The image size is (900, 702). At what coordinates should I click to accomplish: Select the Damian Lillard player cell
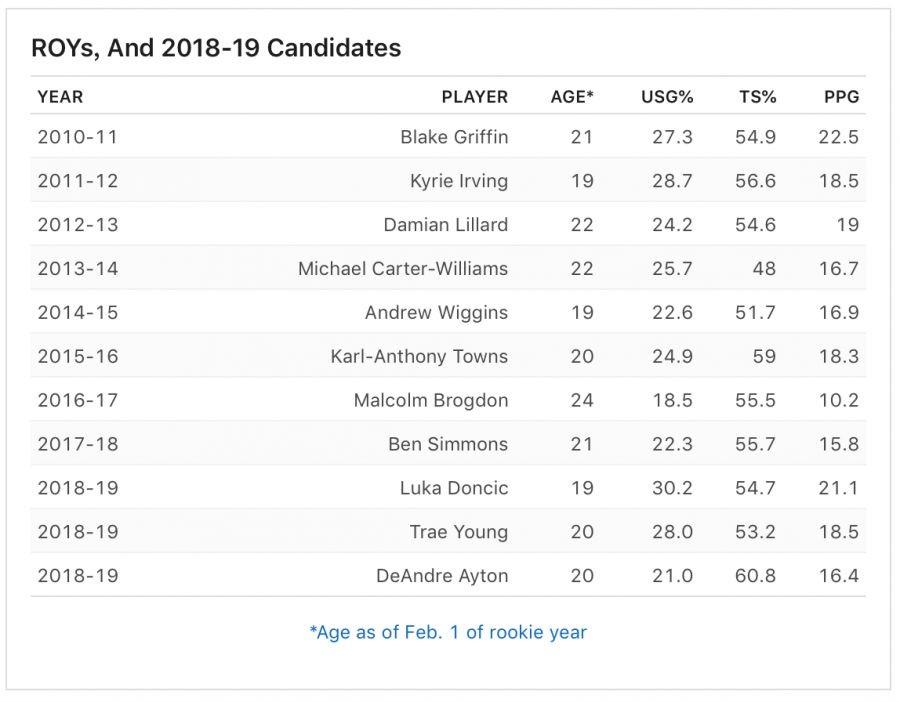(x=446, y=225)
